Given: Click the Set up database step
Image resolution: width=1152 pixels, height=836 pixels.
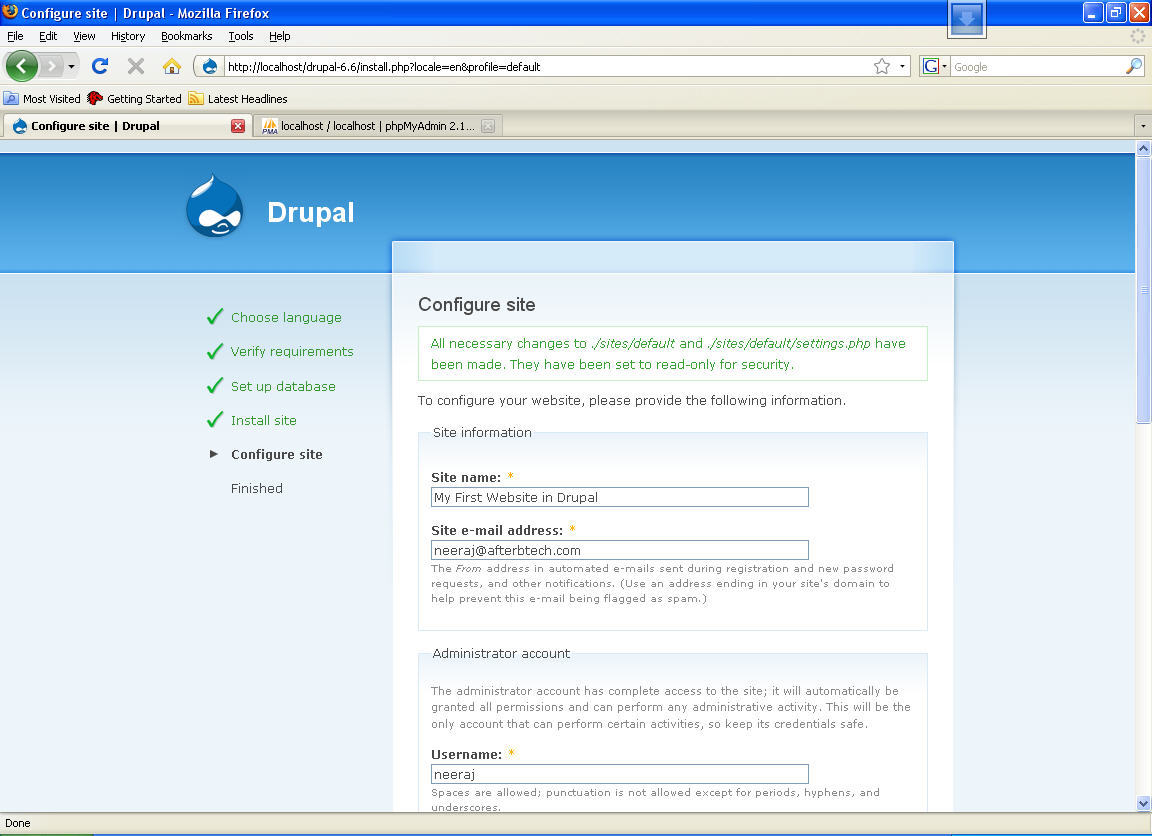Looking at the screenshot, I should pos(283,386).
